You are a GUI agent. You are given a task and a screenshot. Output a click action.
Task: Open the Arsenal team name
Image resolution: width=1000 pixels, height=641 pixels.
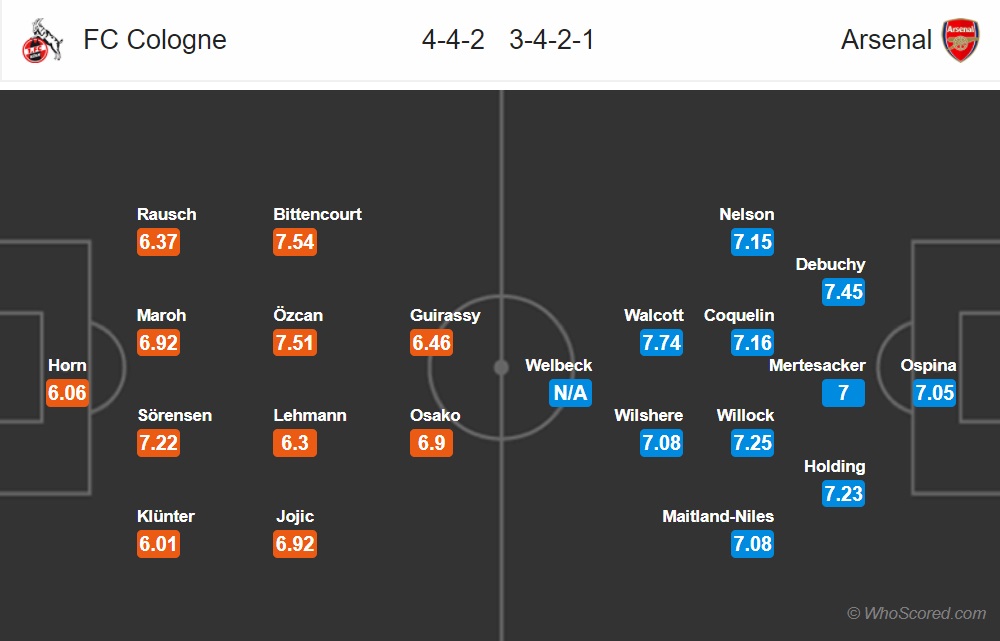coord(886,40)
